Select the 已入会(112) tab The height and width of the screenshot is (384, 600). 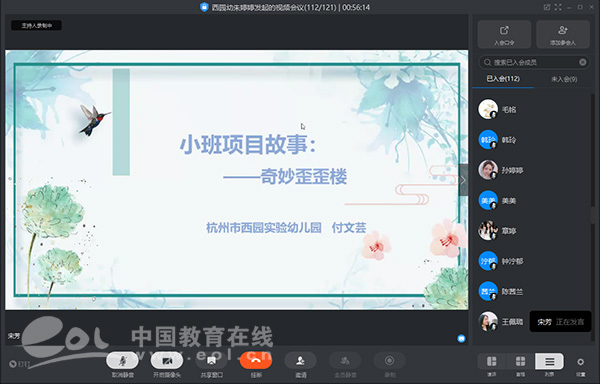503,79
